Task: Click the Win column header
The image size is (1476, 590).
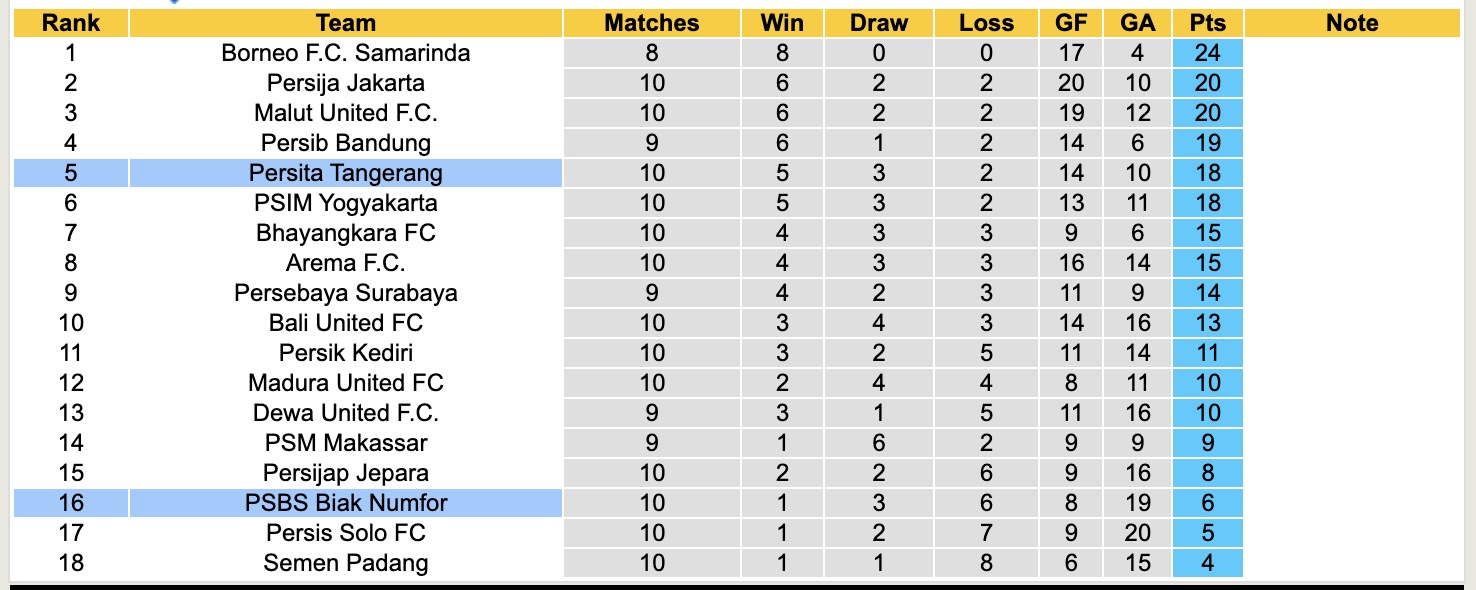Action: 782,23
